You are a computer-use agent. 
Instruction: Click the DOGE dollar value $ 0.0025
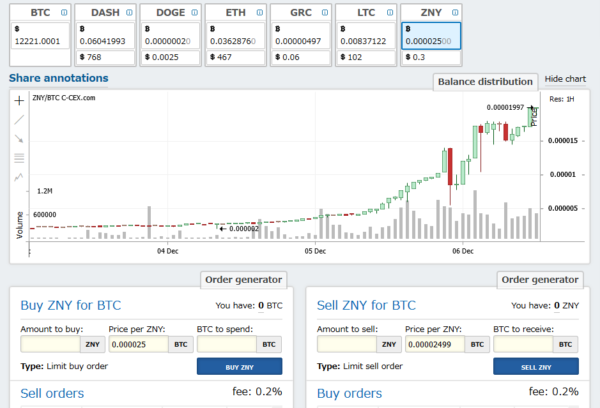170,57
